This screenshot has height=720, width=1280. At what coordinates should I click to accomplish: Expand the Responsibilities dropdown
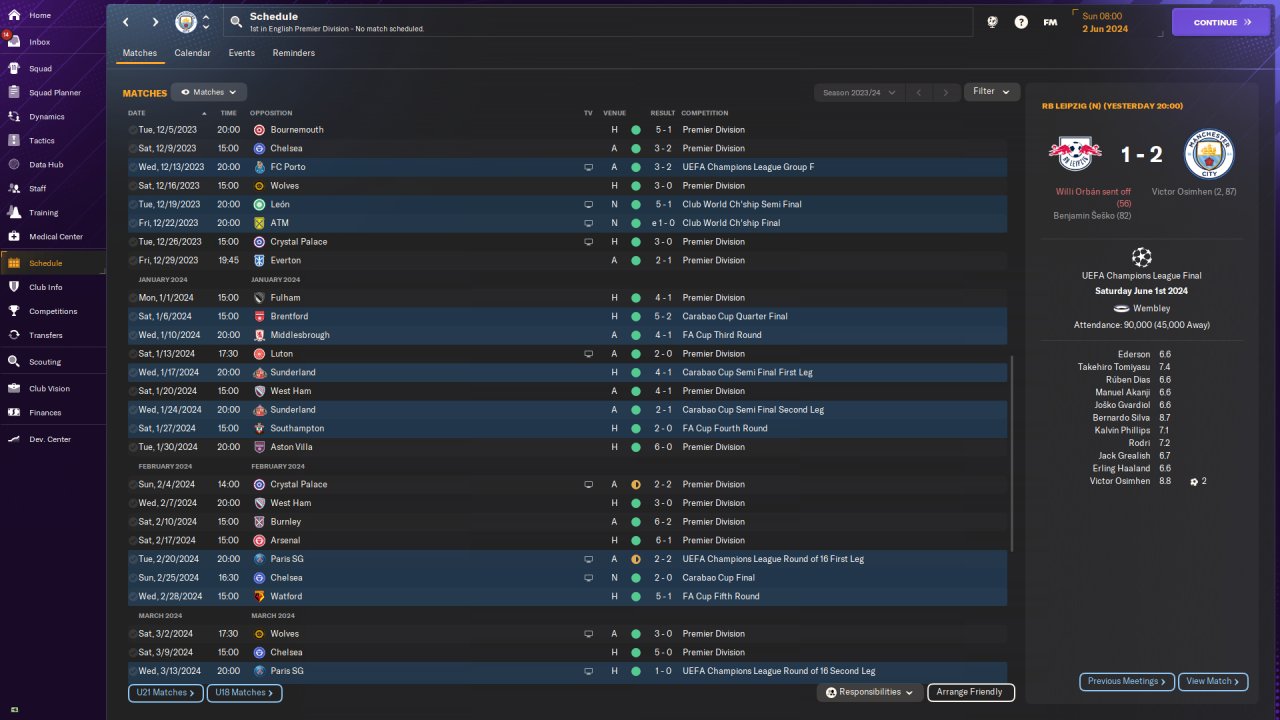(x=869, y=692)
